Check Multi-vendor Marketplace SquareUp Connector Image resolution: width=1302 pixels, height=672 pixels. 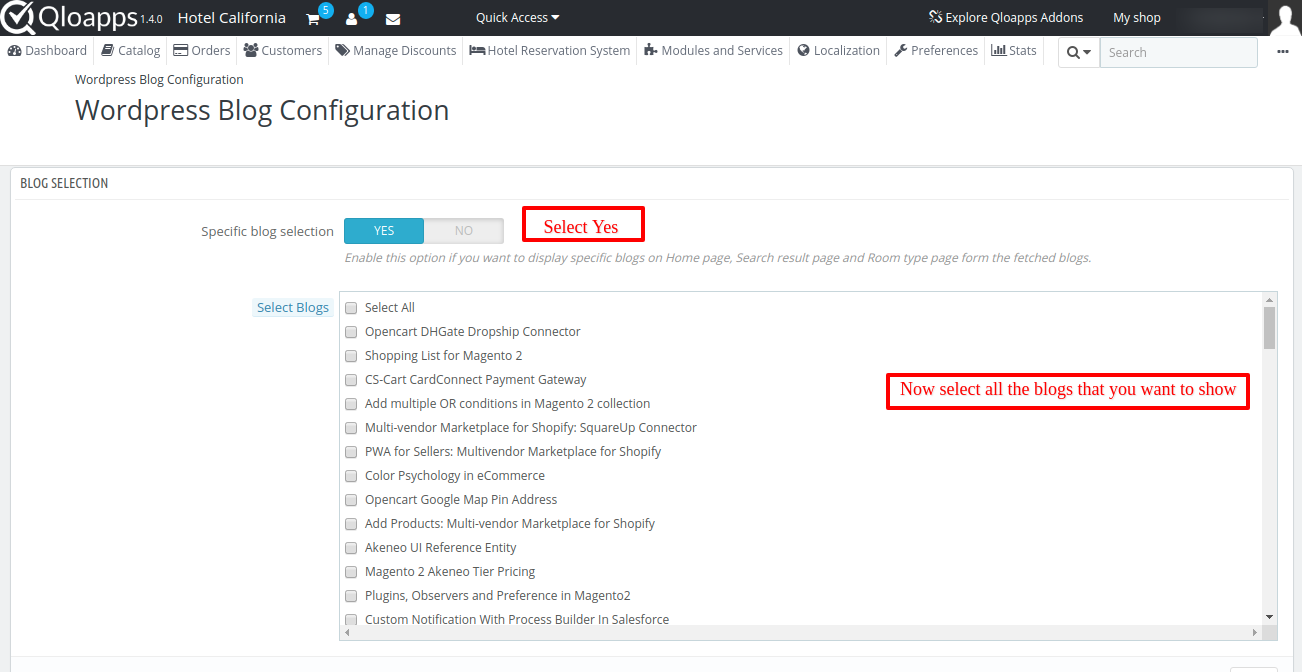(351, 428)
